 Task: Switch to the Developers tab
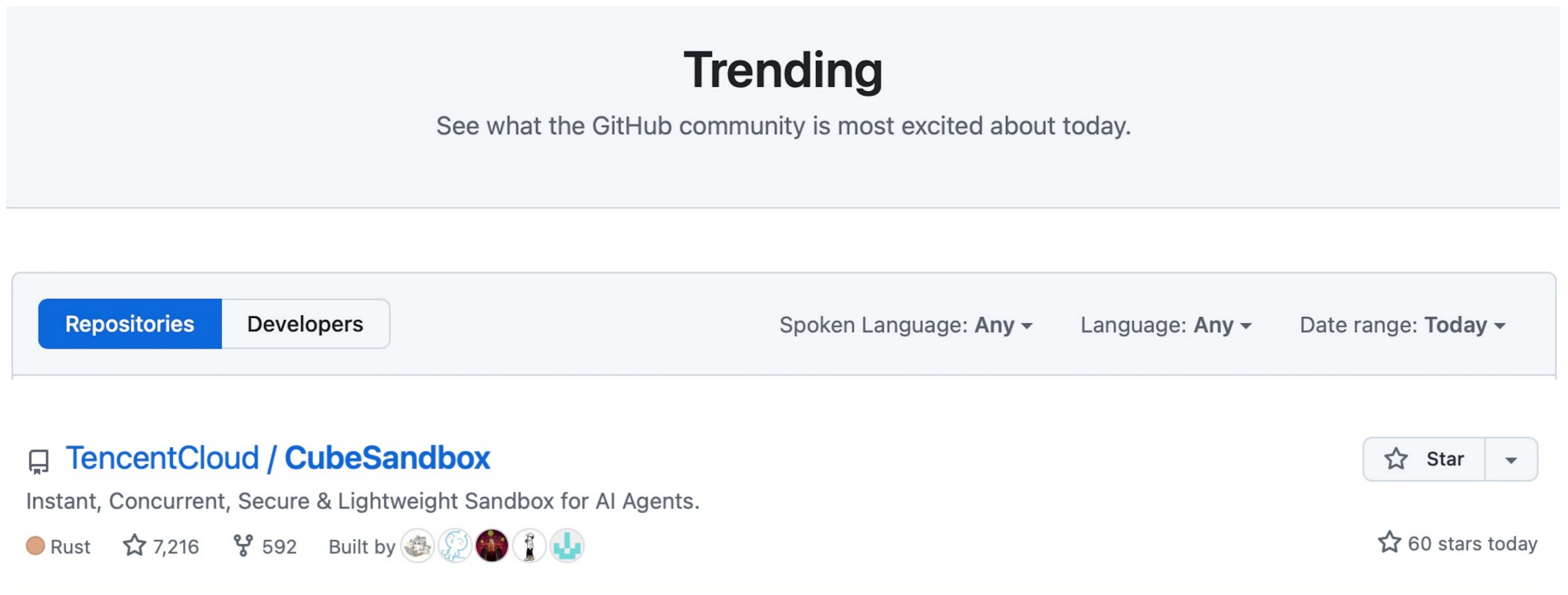(306, 324)
